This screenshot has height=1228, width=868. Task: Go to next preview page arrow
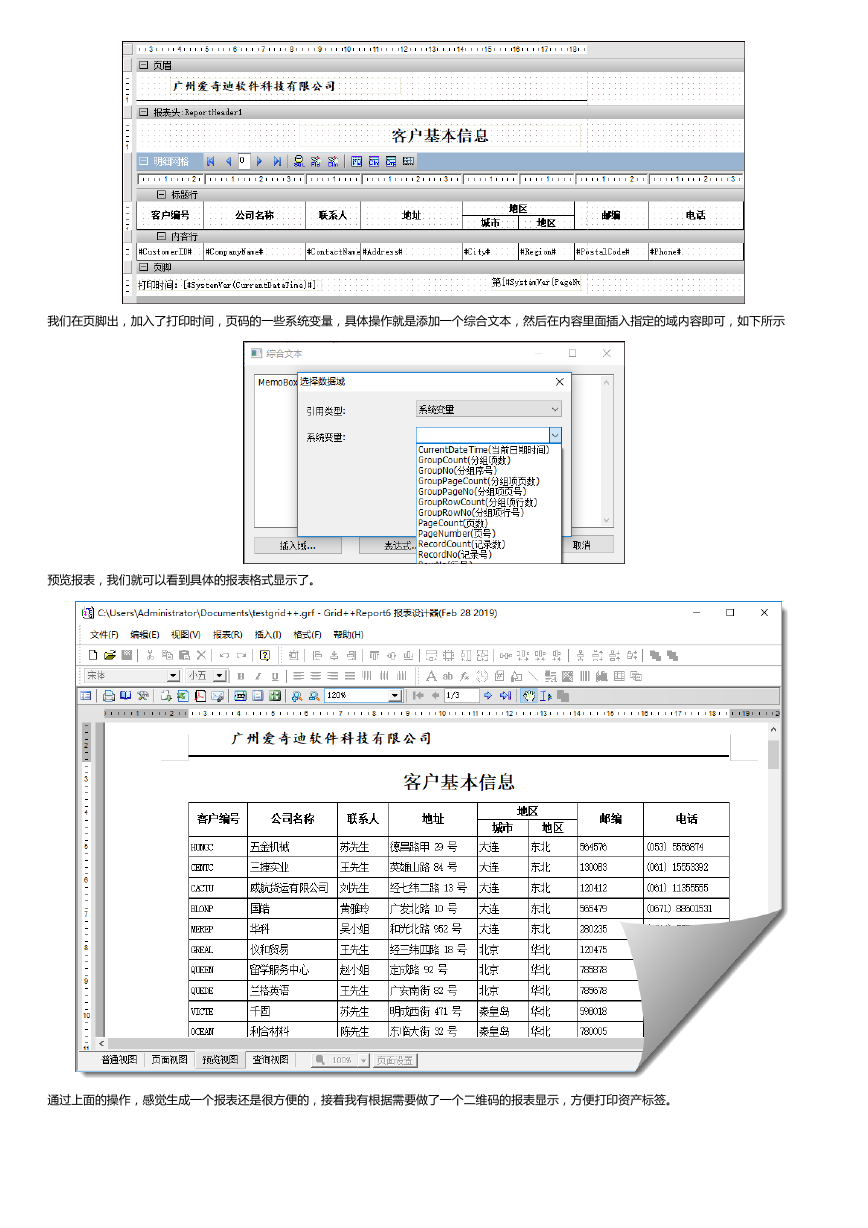click(488, 695)
